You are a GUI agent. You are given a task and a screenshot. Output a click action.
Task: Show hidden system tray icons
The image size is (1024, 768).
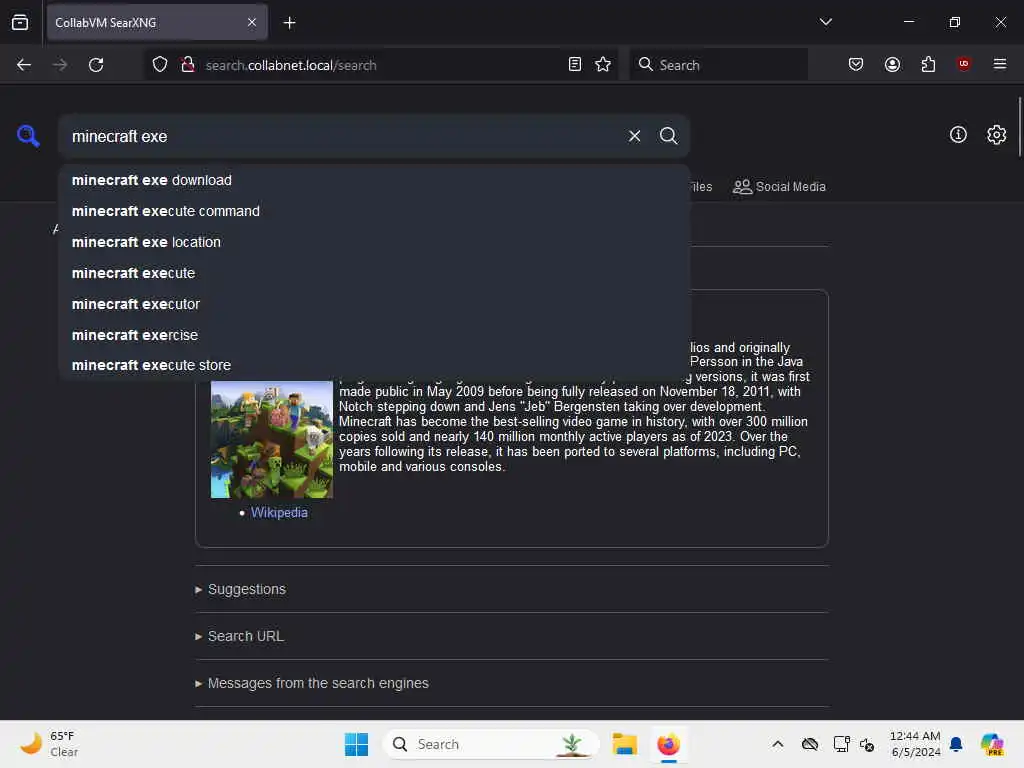coord(777,744)
